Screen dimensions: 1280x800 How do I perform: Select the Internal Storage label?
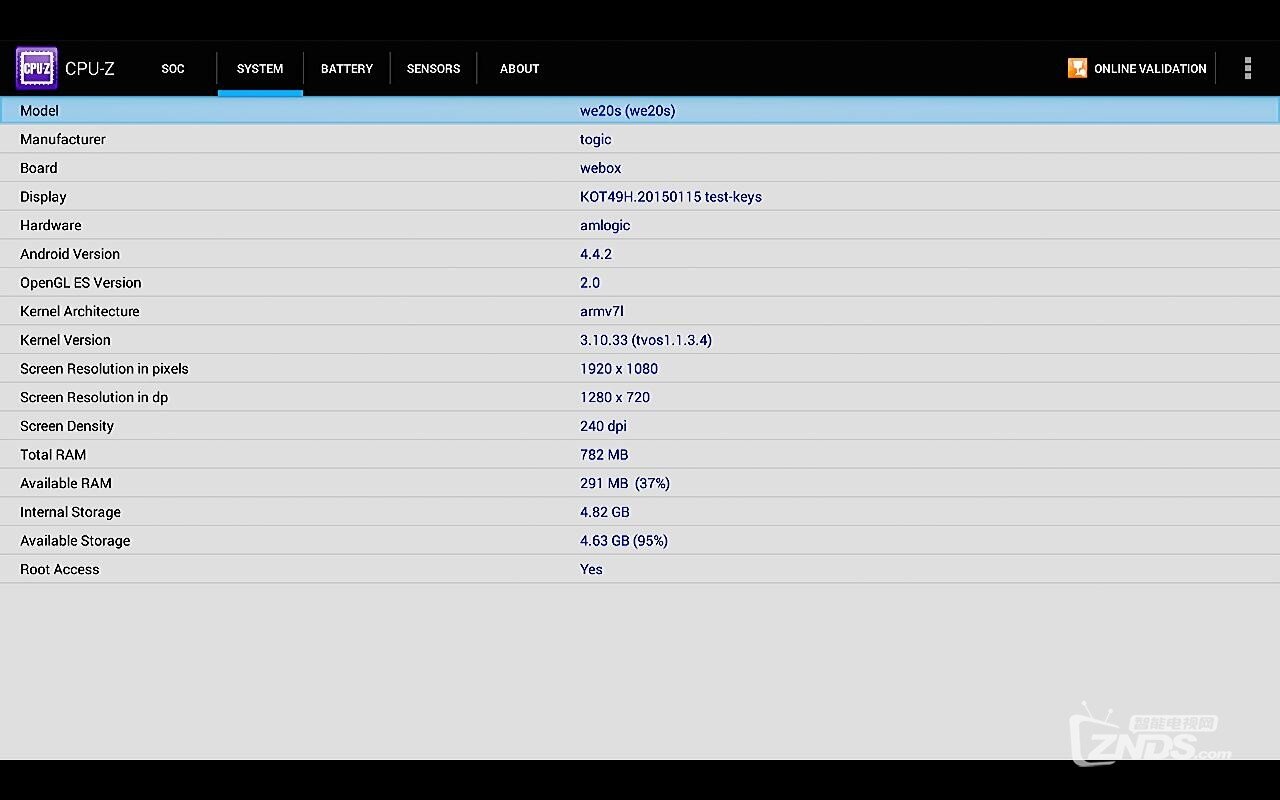[x=70, y=512]
